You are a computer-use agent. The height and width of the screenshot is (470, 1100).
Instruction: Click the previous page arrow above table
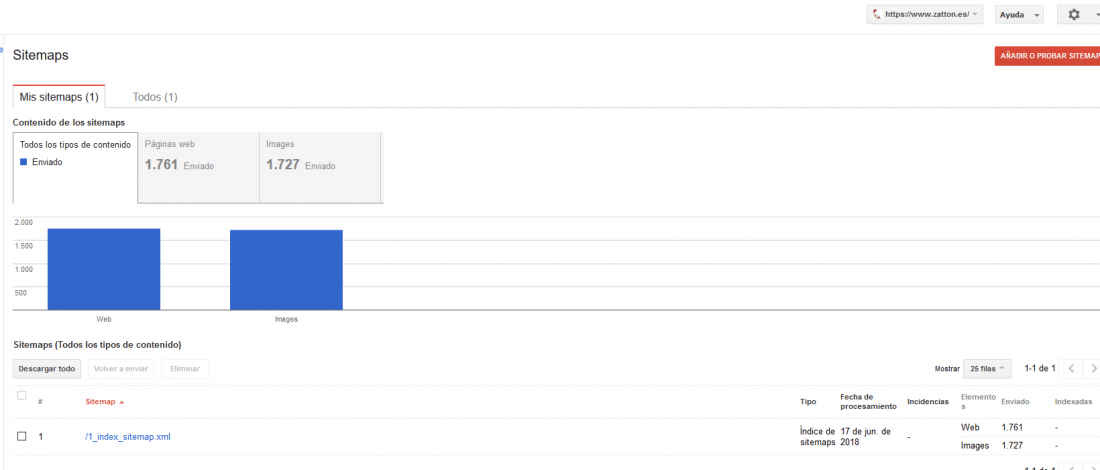(1071, 368)
